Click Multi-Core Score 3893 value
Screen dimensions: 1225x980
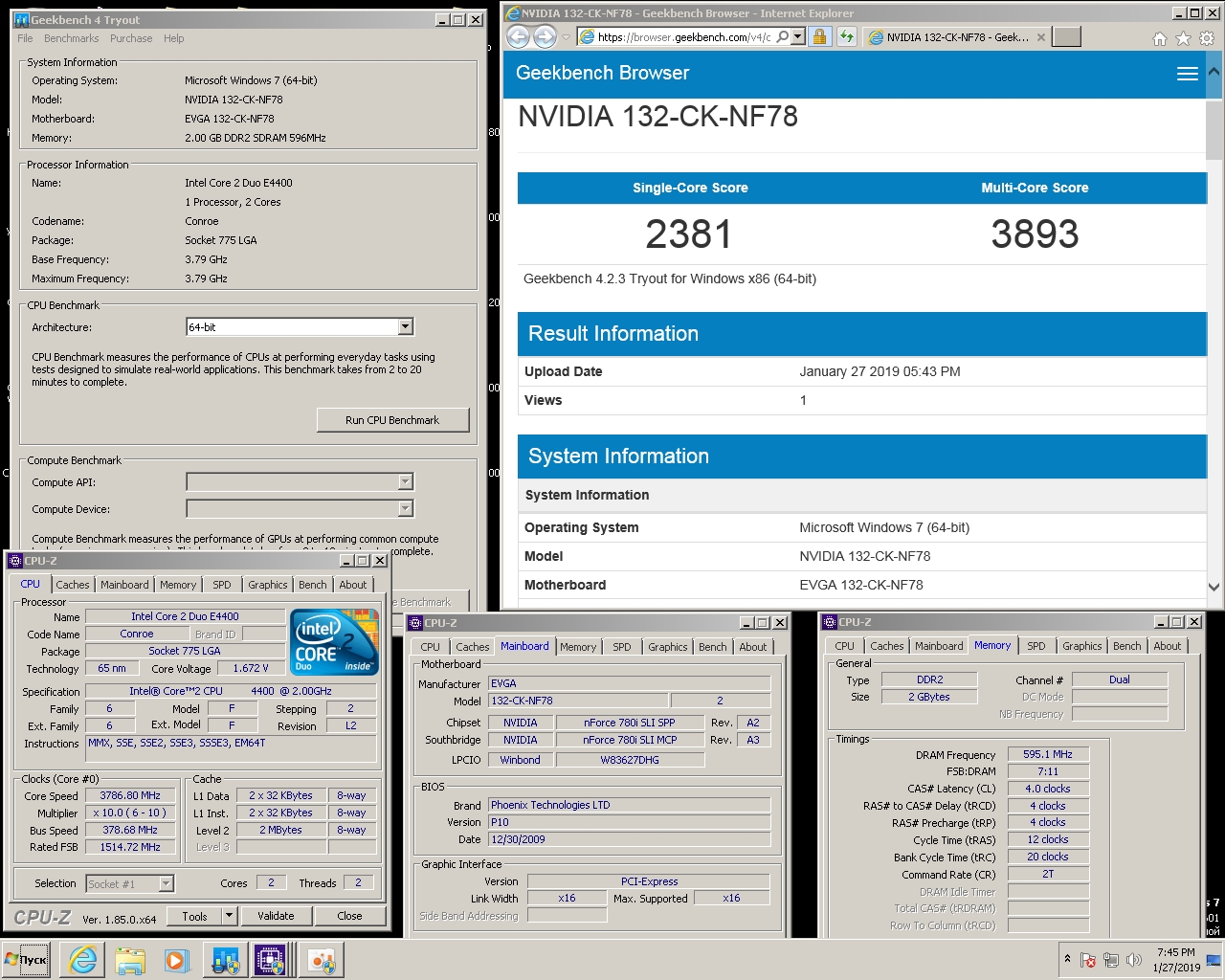pyautogui.click(x=1035, y=234)
